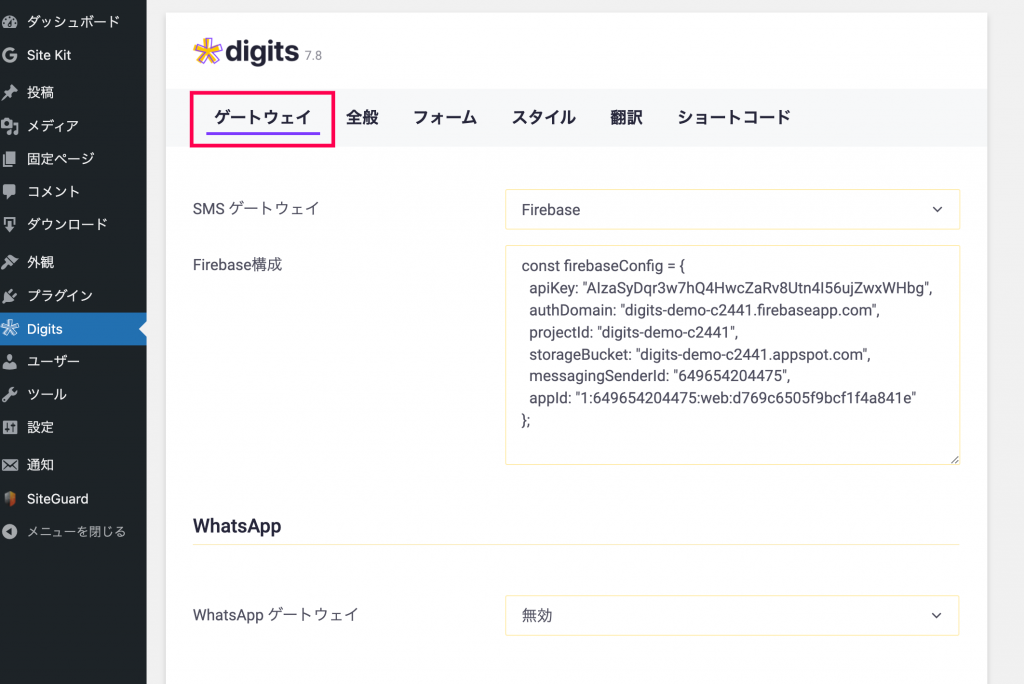
Task: Click the authDomain line in config
Action: [x=705, y=310]
